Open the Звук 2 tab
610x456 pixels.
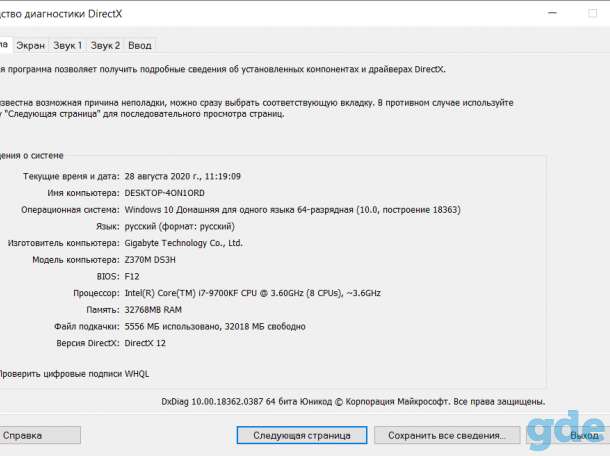[x=105, y=46]
